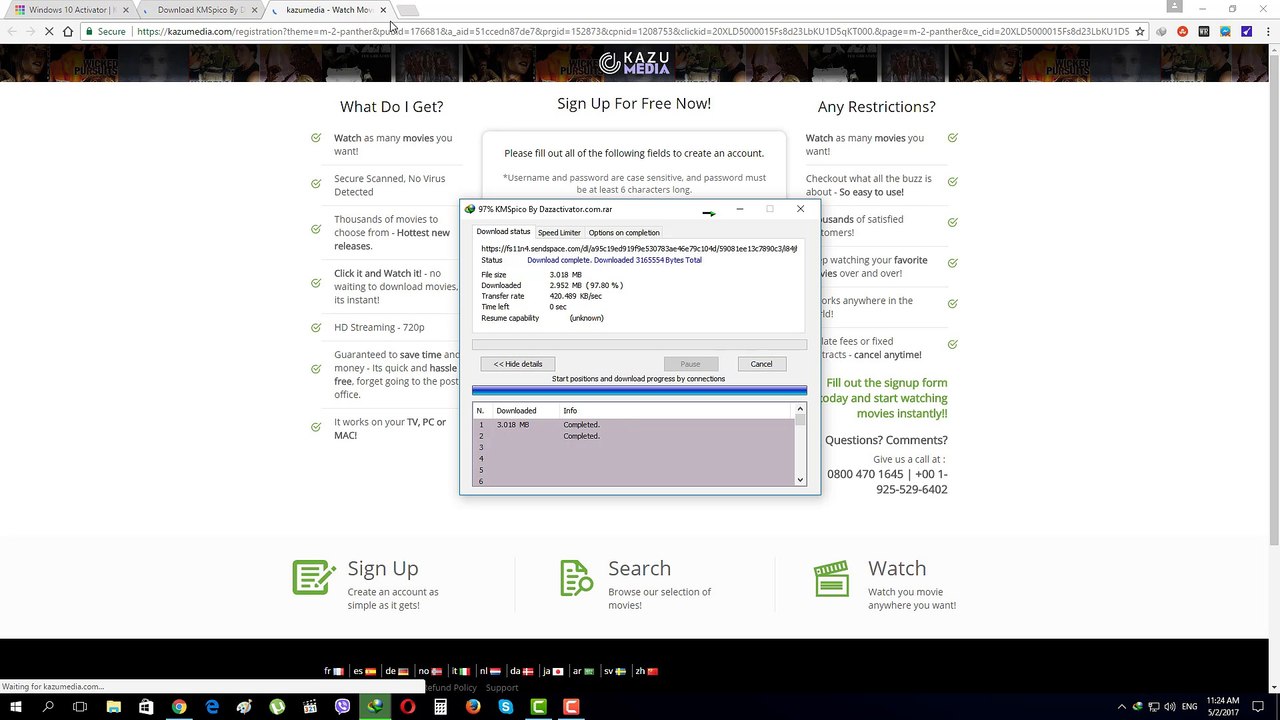The width and height of the screenshot is (1280, 720).
Task: Show hidden system tray icons
Action: click(x=1121, y=707)
